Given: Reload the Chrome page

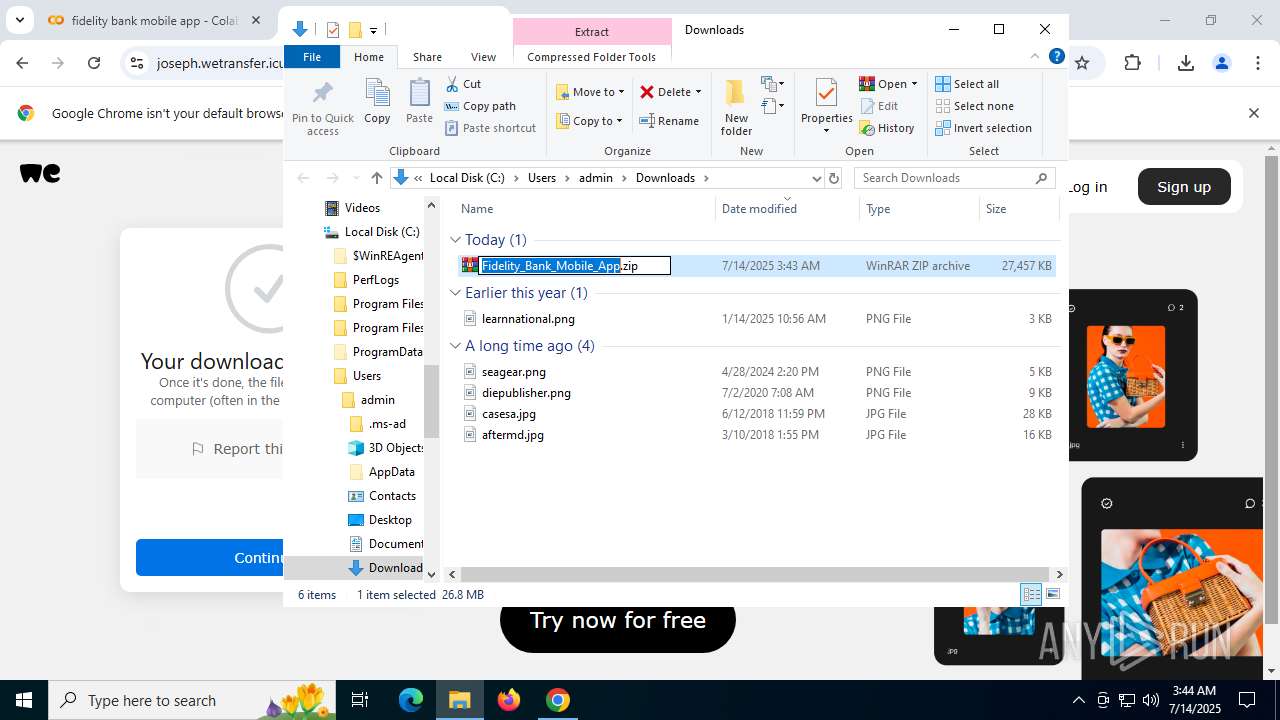Looking at the screenshot, I should [94, 63].
